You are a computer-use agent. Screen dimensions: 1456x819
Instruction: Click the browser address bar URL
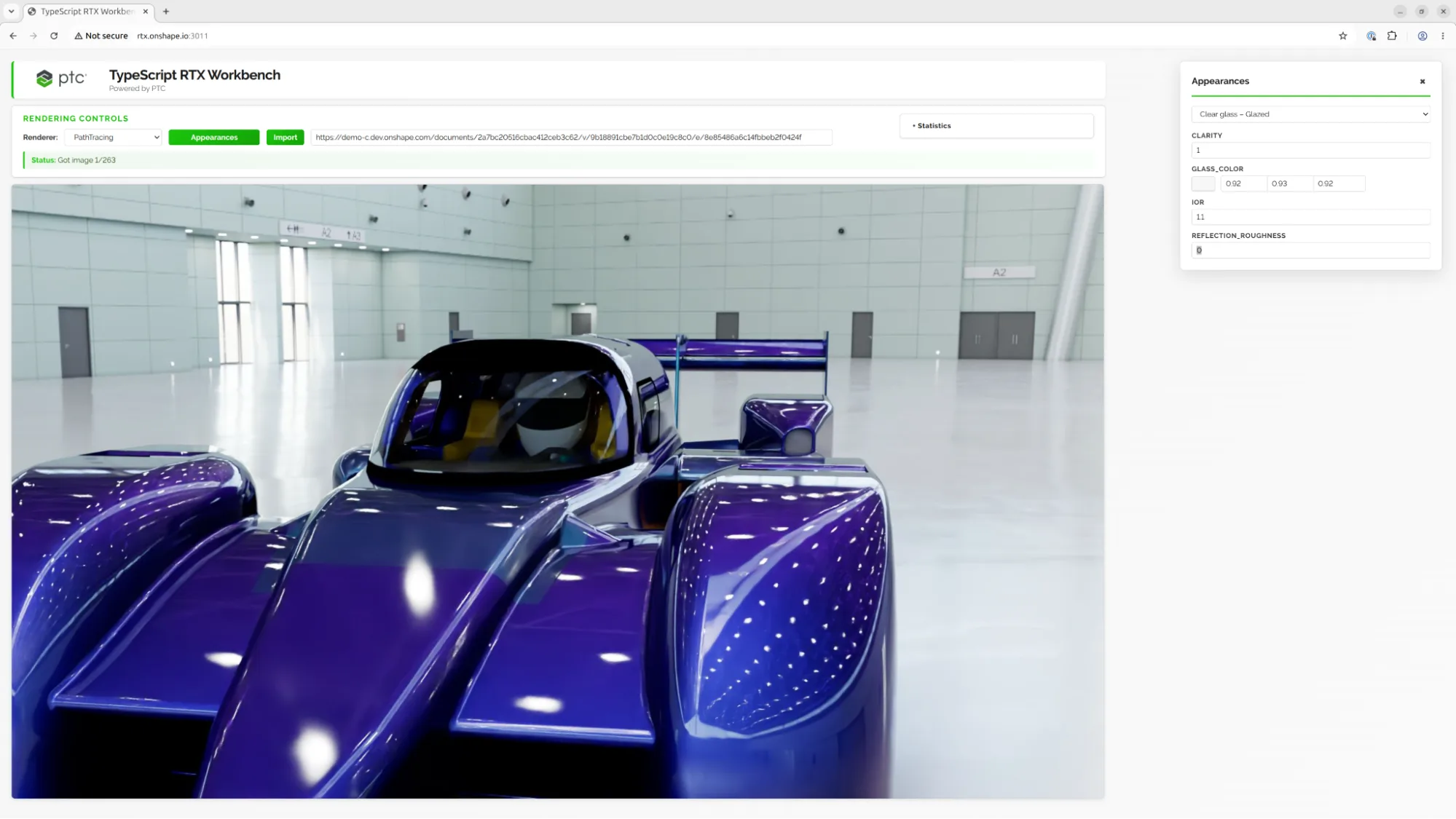(x=173, y=36)
